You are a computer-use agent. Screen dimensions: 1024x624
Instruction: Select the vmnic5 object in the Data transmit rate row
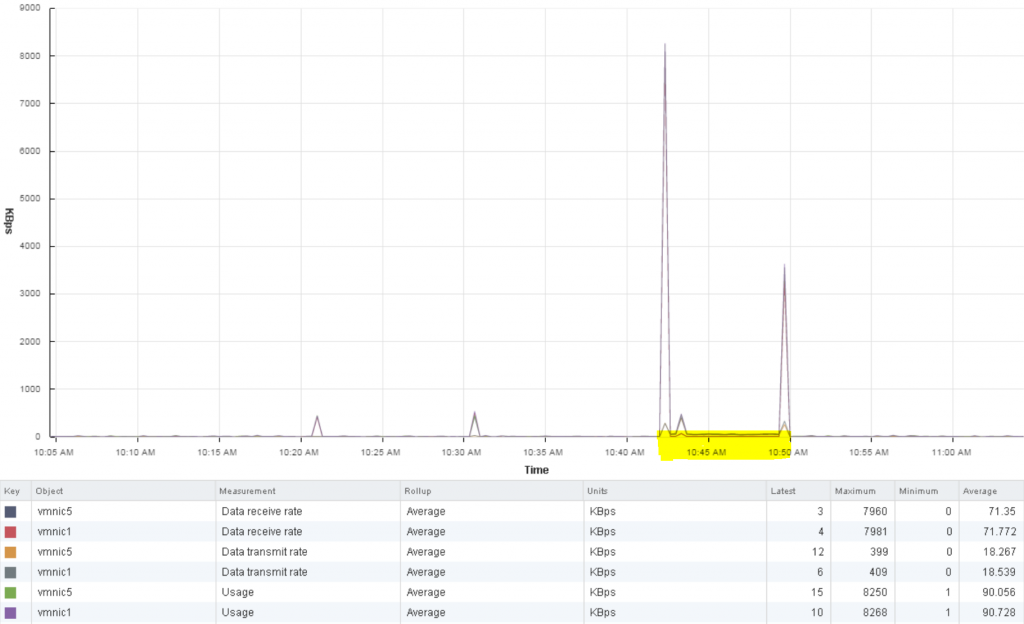point(55,552)
